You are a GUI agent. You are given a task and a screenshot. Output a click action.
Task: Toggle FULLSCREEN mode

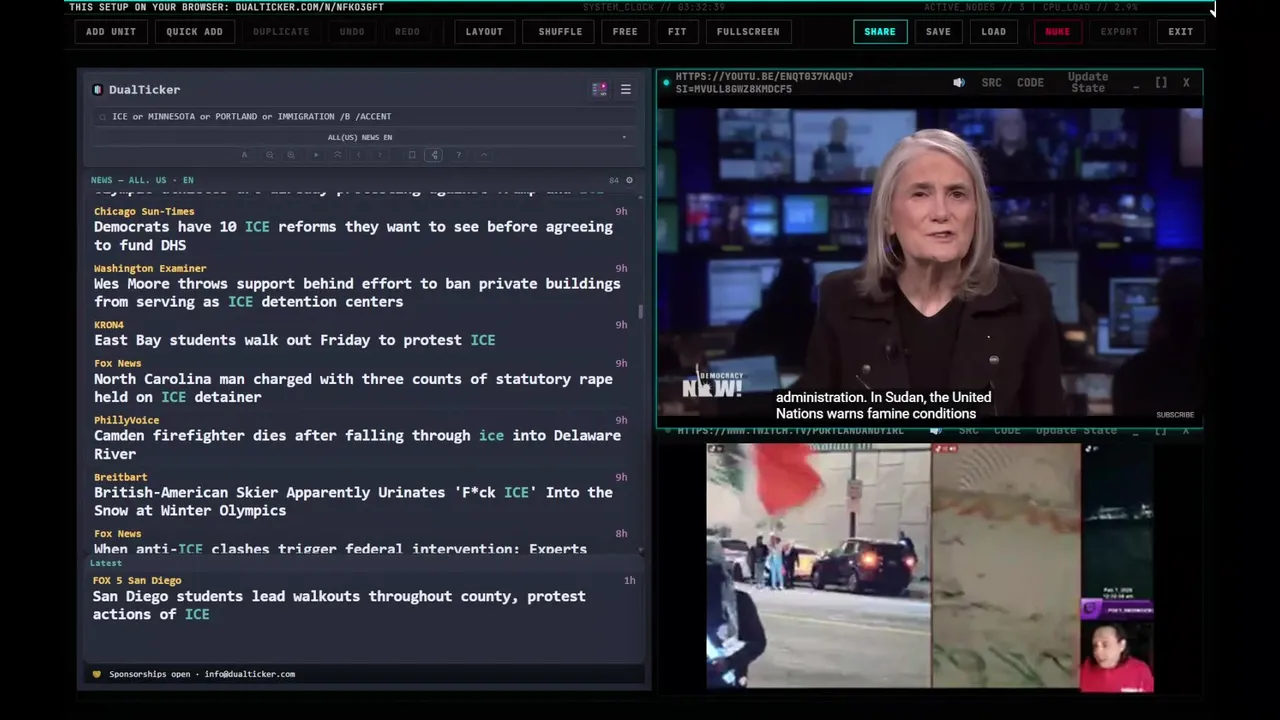click(x=748, y=31)
